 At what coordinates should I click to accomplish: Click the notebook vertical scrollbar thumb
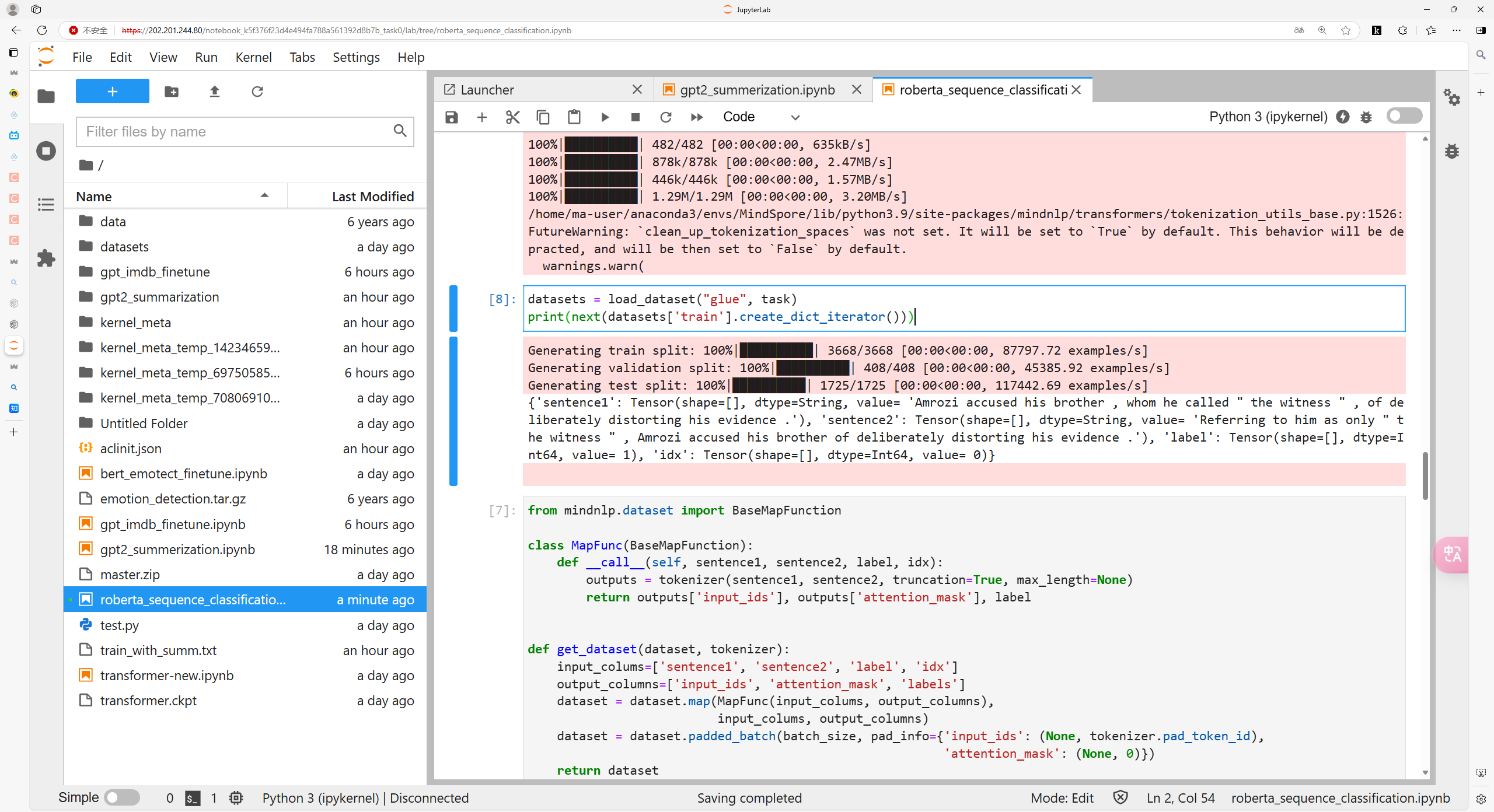[x=1425, y=475]
